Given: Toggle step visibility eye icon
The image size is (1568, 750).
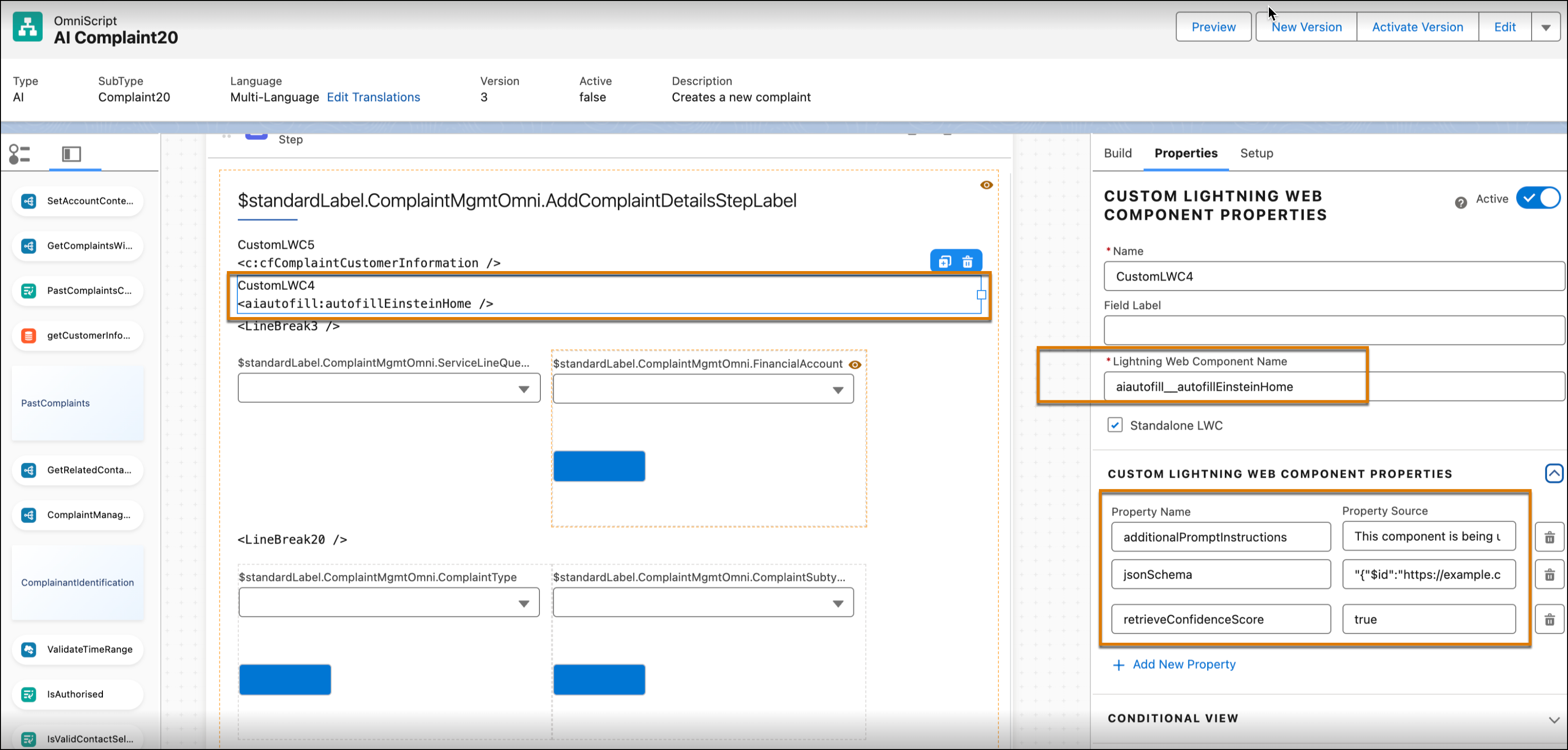Looking at the screenshot, I should pos(986,185).
